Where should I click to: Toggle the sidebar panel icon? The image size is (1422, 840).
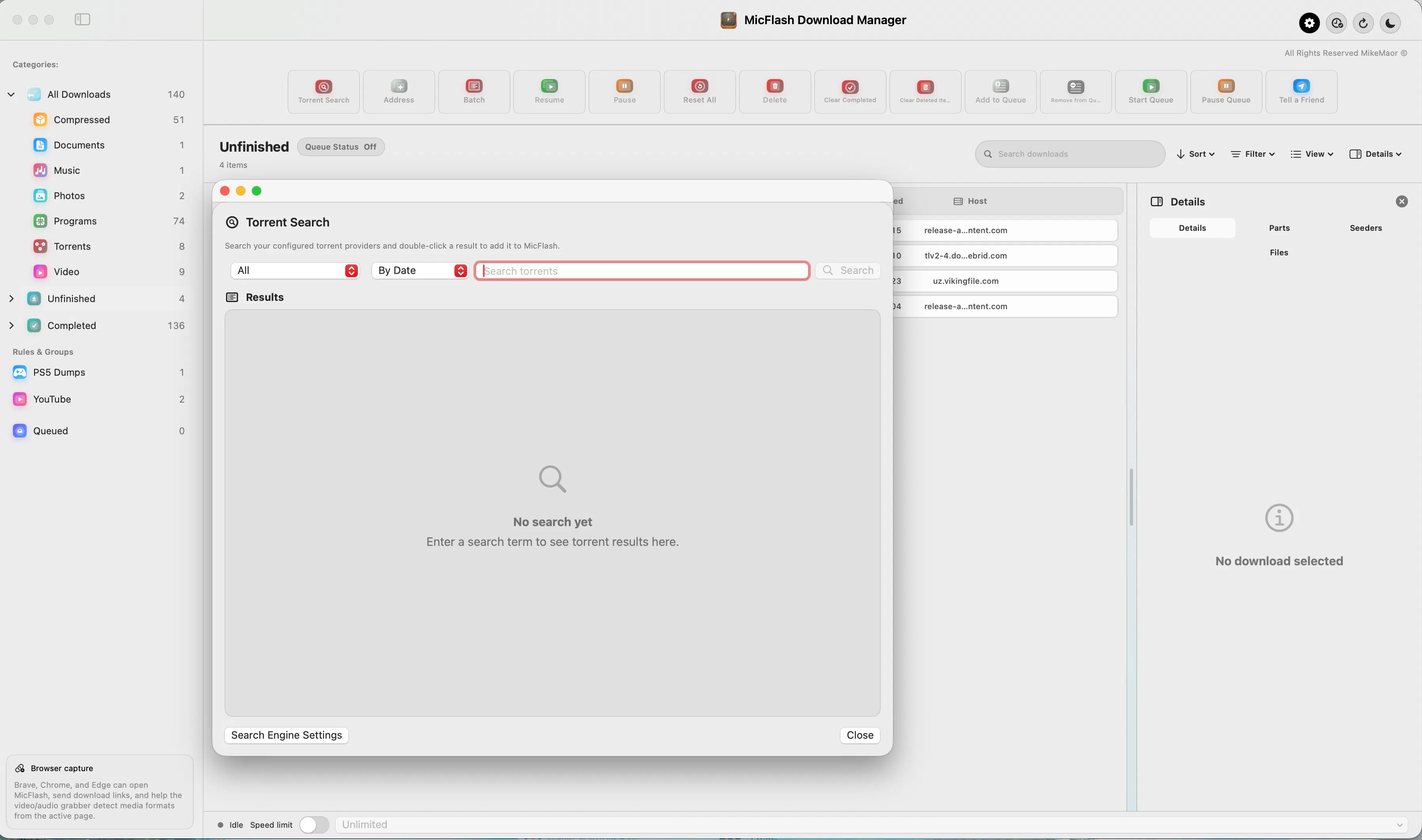pos(82,19)
